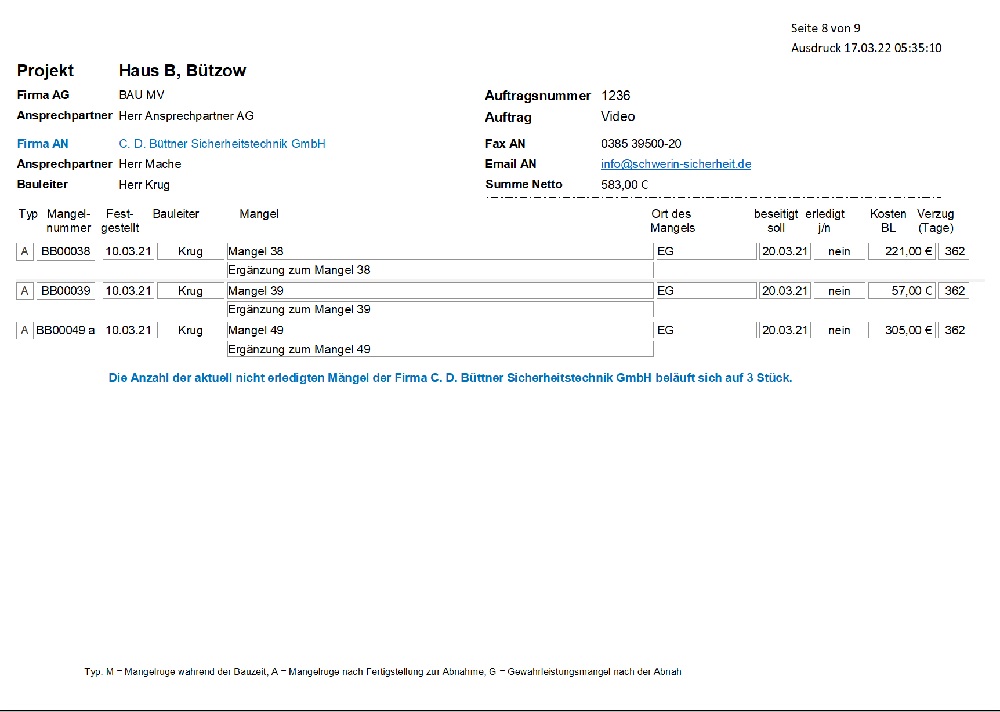Viewport: 1000px width, 712px height.
Task: Select the Mangel 49 description field
Action: 438,330
